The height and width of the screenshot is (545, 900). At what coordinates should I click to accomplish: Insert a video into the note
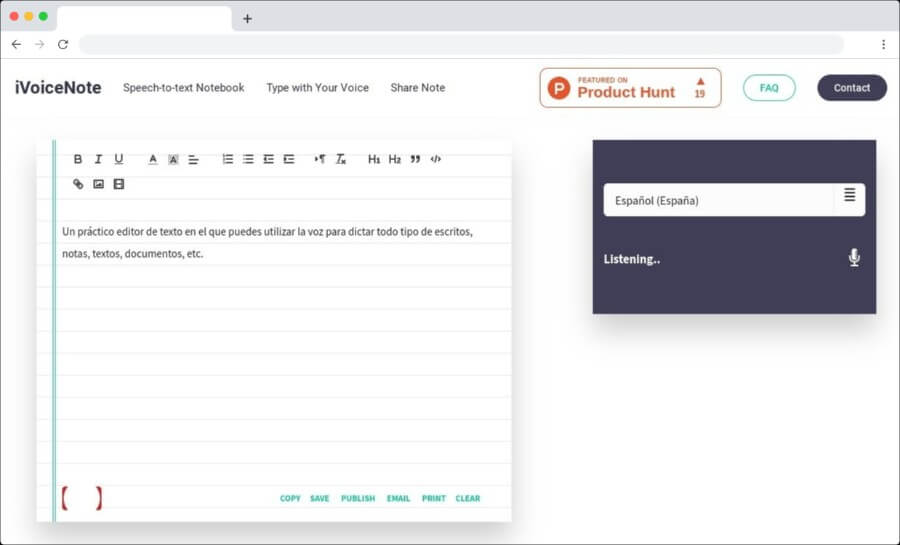pos(119,184)
